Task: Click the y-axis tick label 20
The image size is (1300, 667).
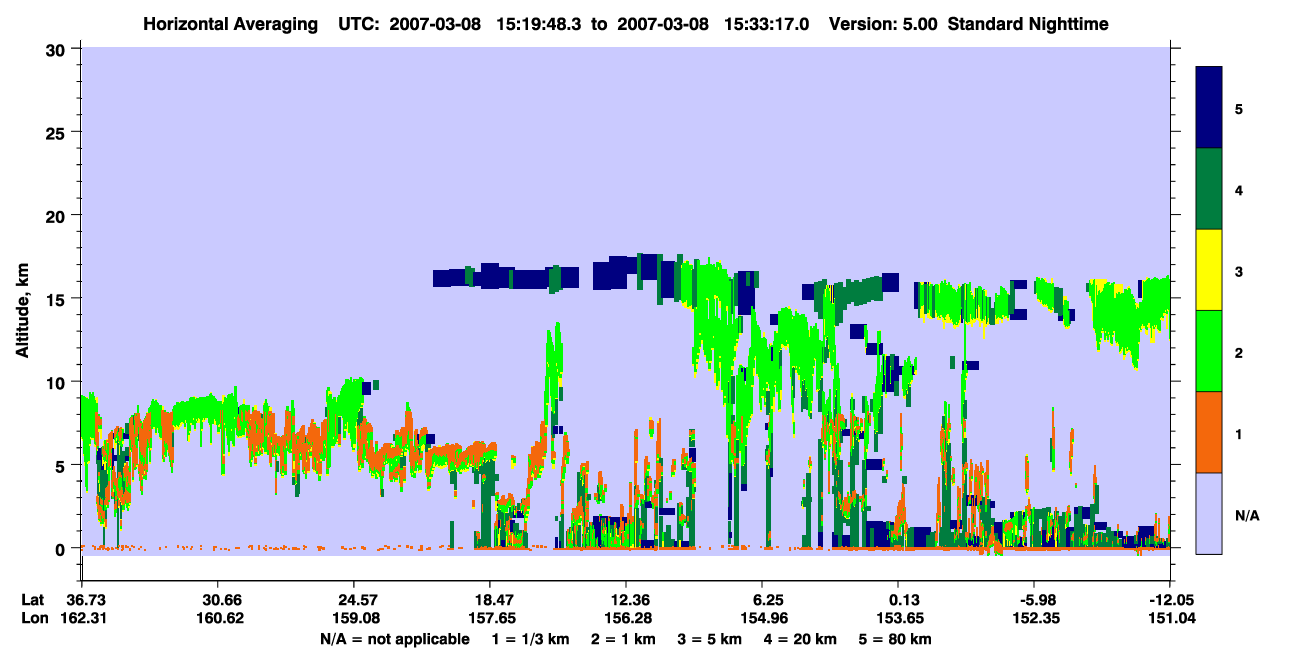Action: pos(58,216)
